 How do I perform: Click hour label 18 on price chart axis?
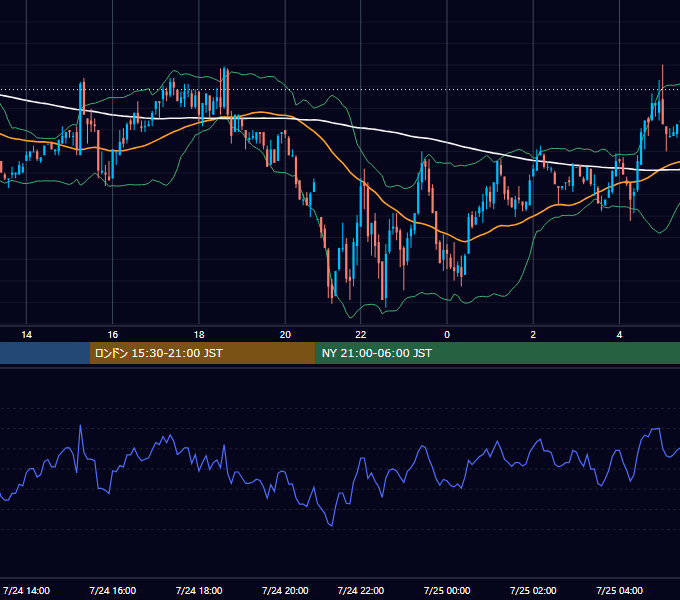[x=199, y=335]
